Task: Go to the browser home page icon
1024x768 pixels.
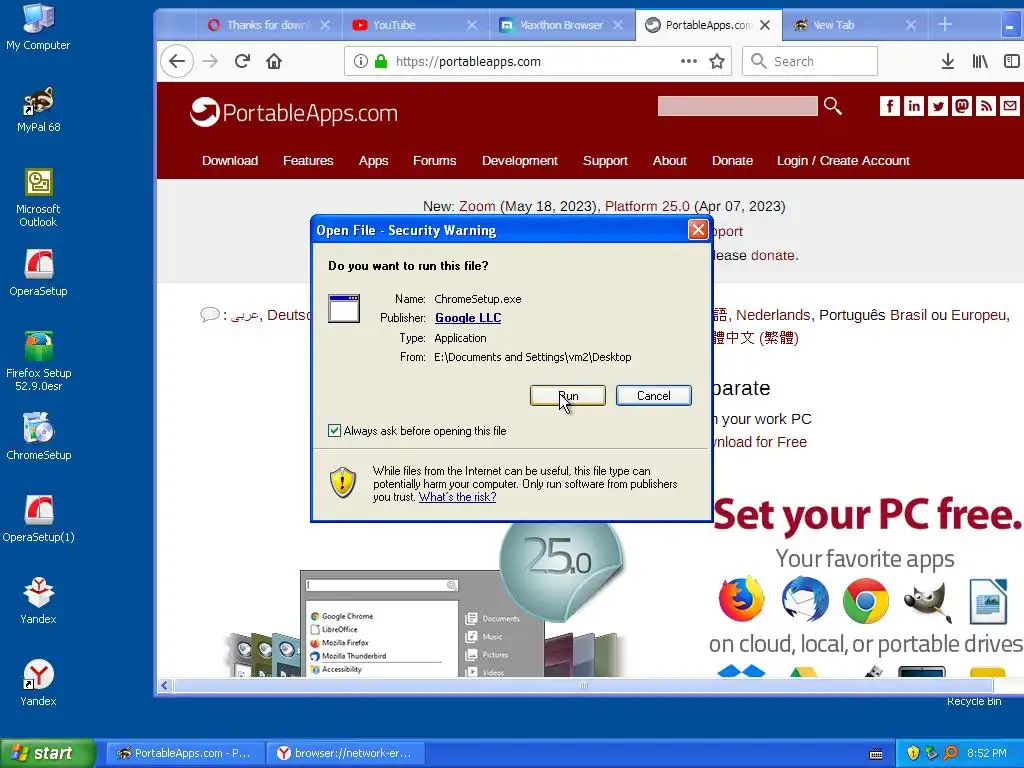Action: pos(274,61)
